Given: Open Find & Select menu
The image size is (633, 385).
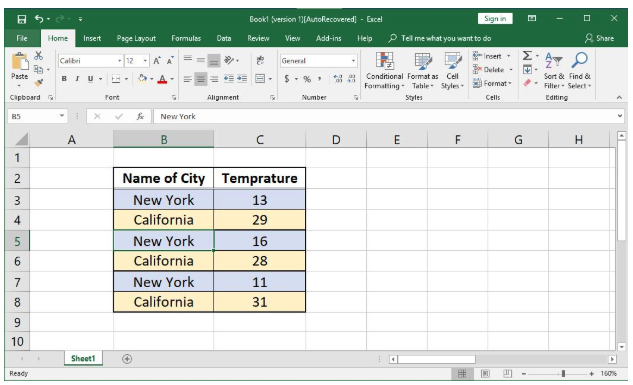Looking at the screenshot, I should 579,71.
